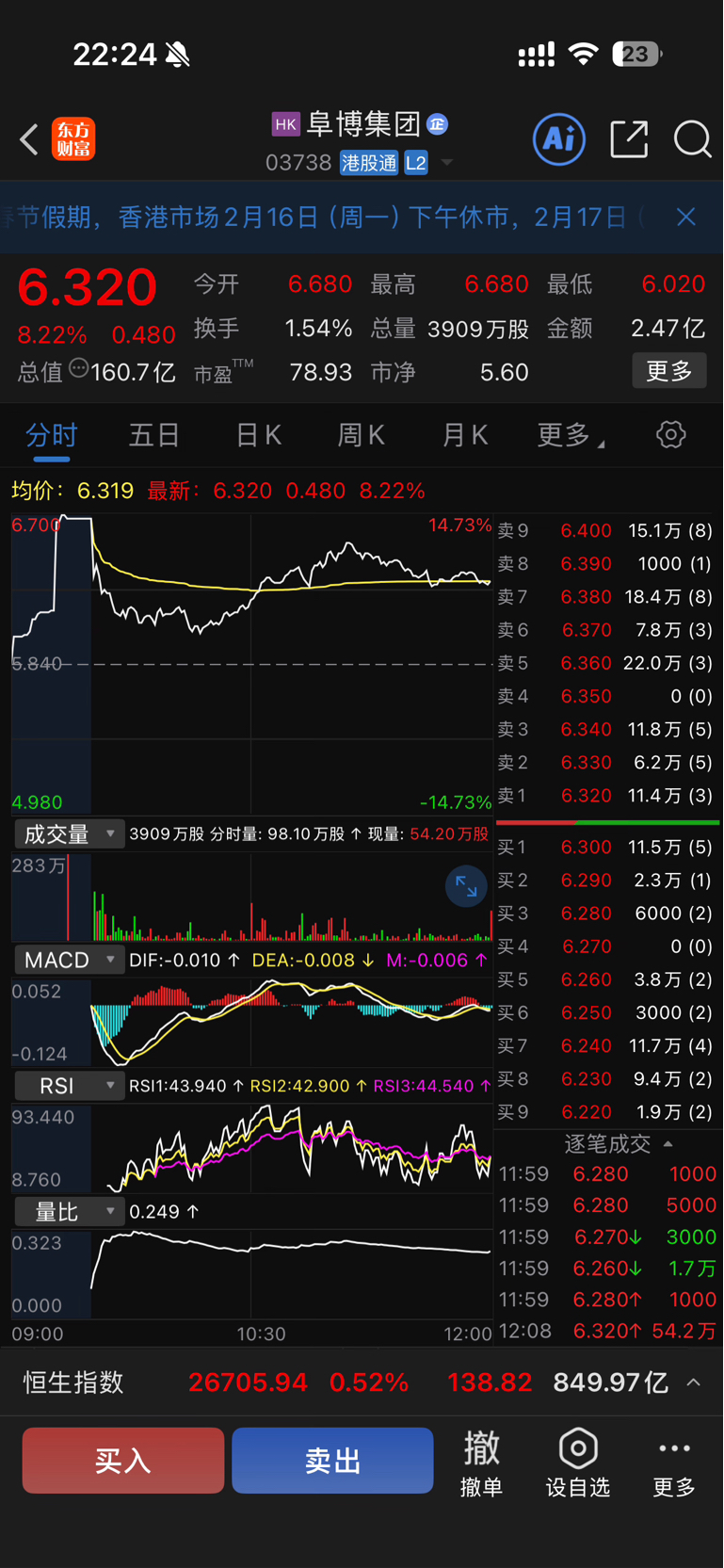
Task: Switch to the 五日 tab
Action: point(154,435)
